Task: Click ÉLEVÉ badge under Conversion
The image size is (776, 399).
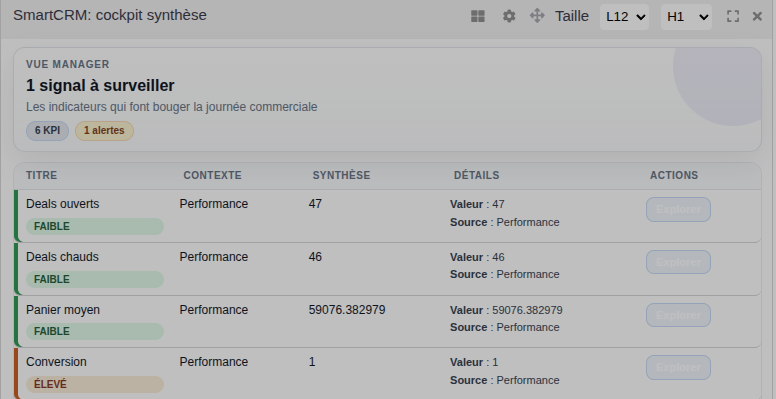Action: [95, 384]
